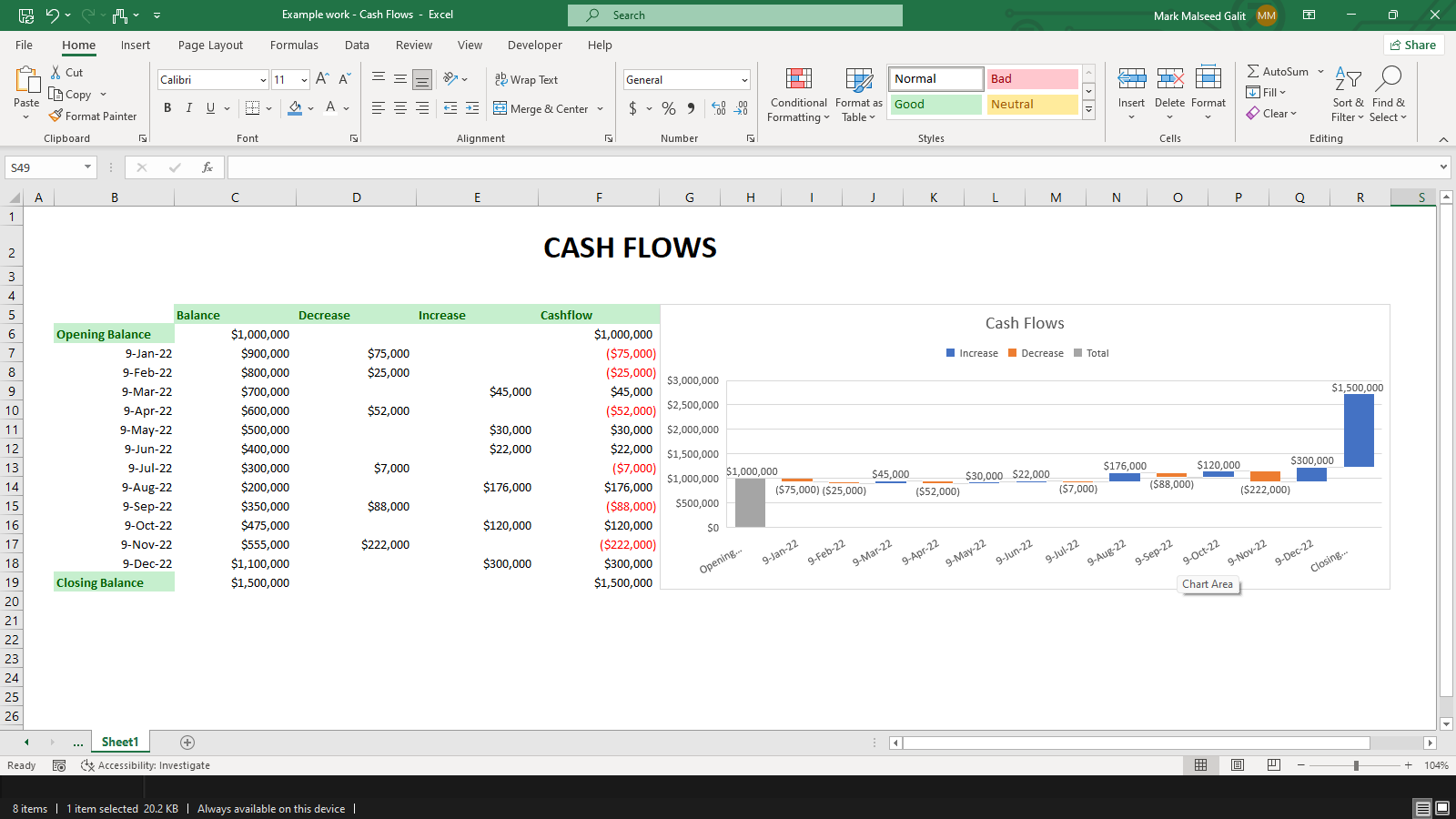This screenshot has width=1456, height=819.
Task: Open the General number format dropdown
Action: 744,80
